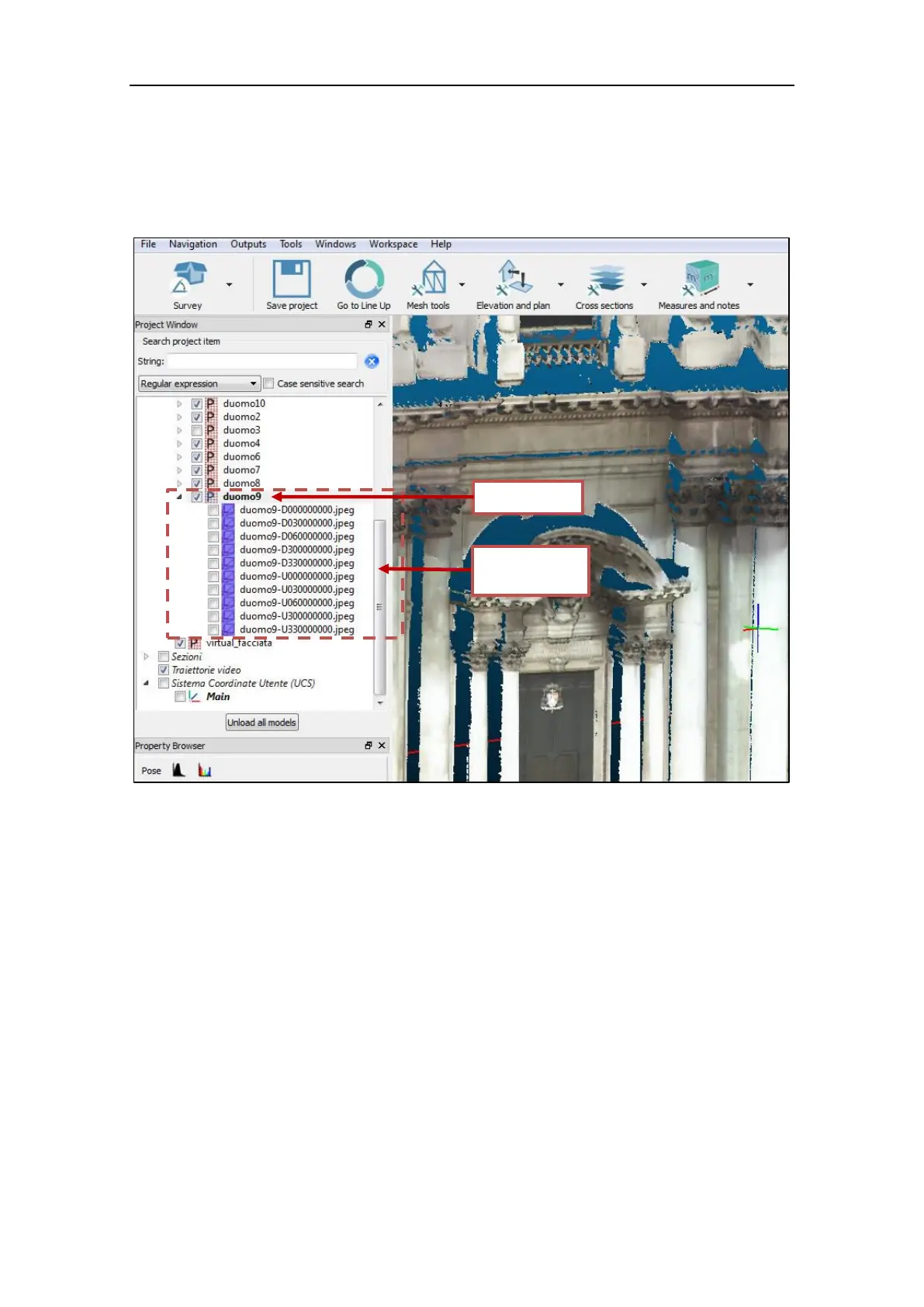
Task: Click image icon of duomo9-D000000000.jpeg
Action: pos(228,510)
